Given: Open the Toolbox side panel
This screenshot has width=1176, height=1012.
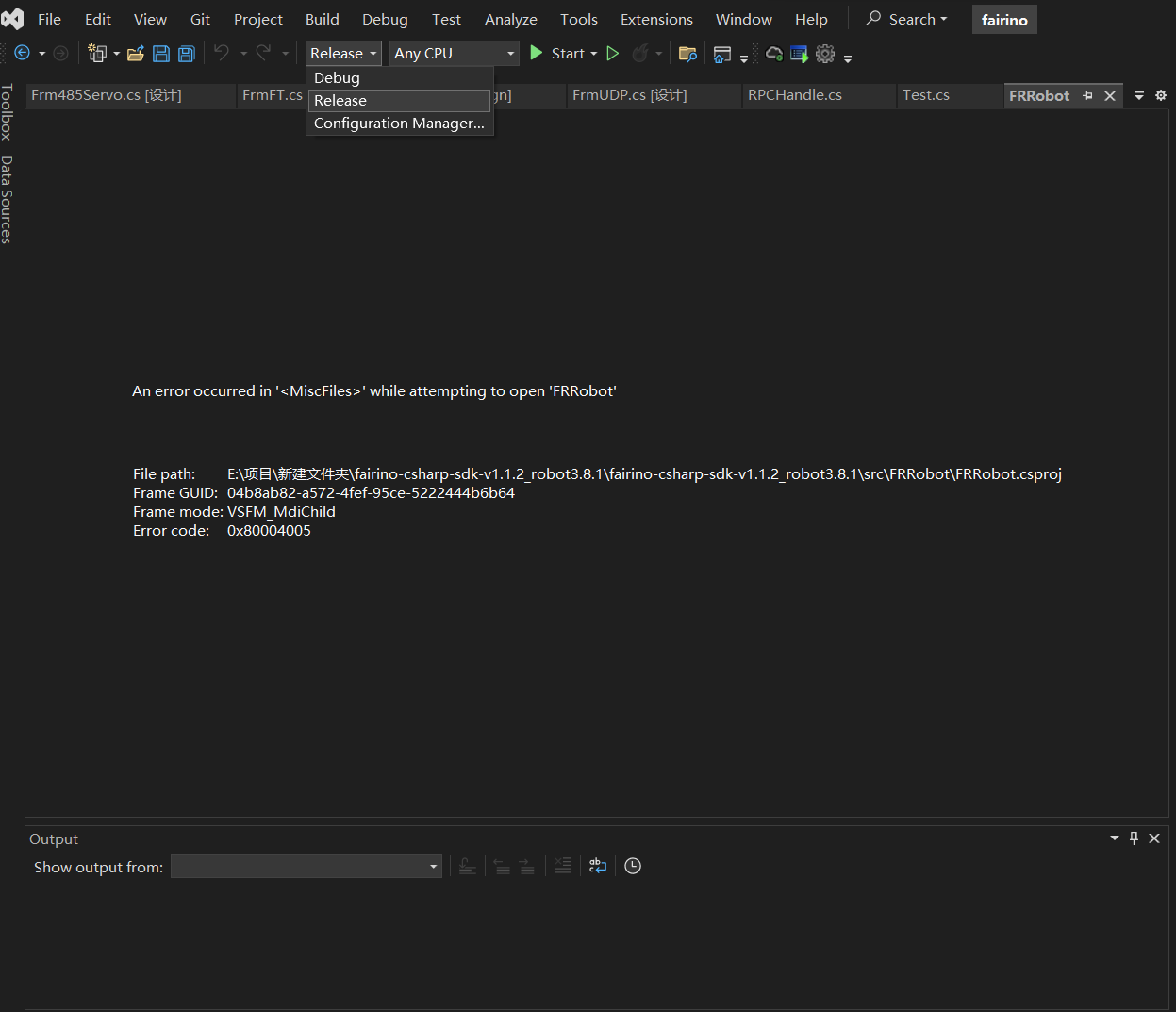Looking at the screenshot, I should (8, 112).
